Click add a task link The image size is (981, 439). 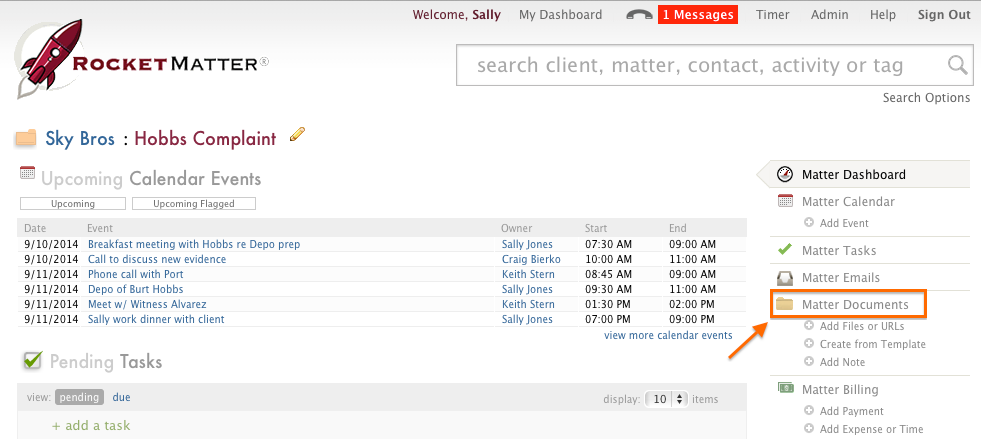(91, 426)
